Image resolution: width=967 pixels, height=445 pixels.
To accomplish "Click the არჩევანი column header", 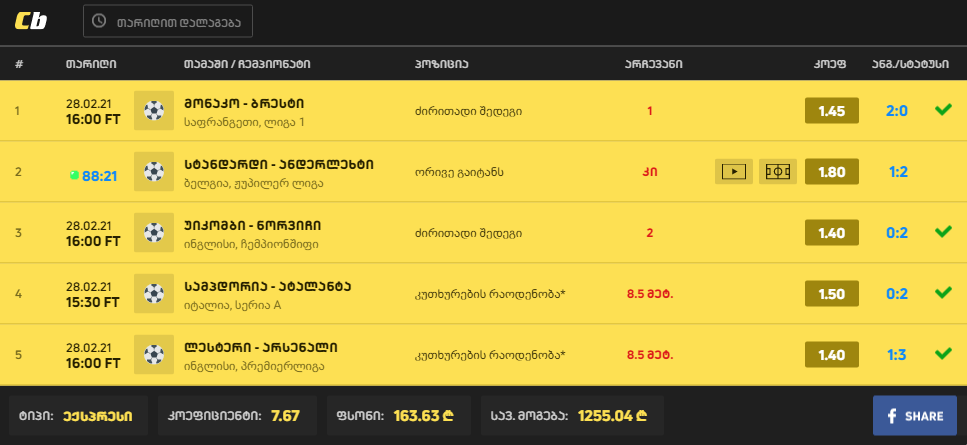I will [x=653, y=64].
